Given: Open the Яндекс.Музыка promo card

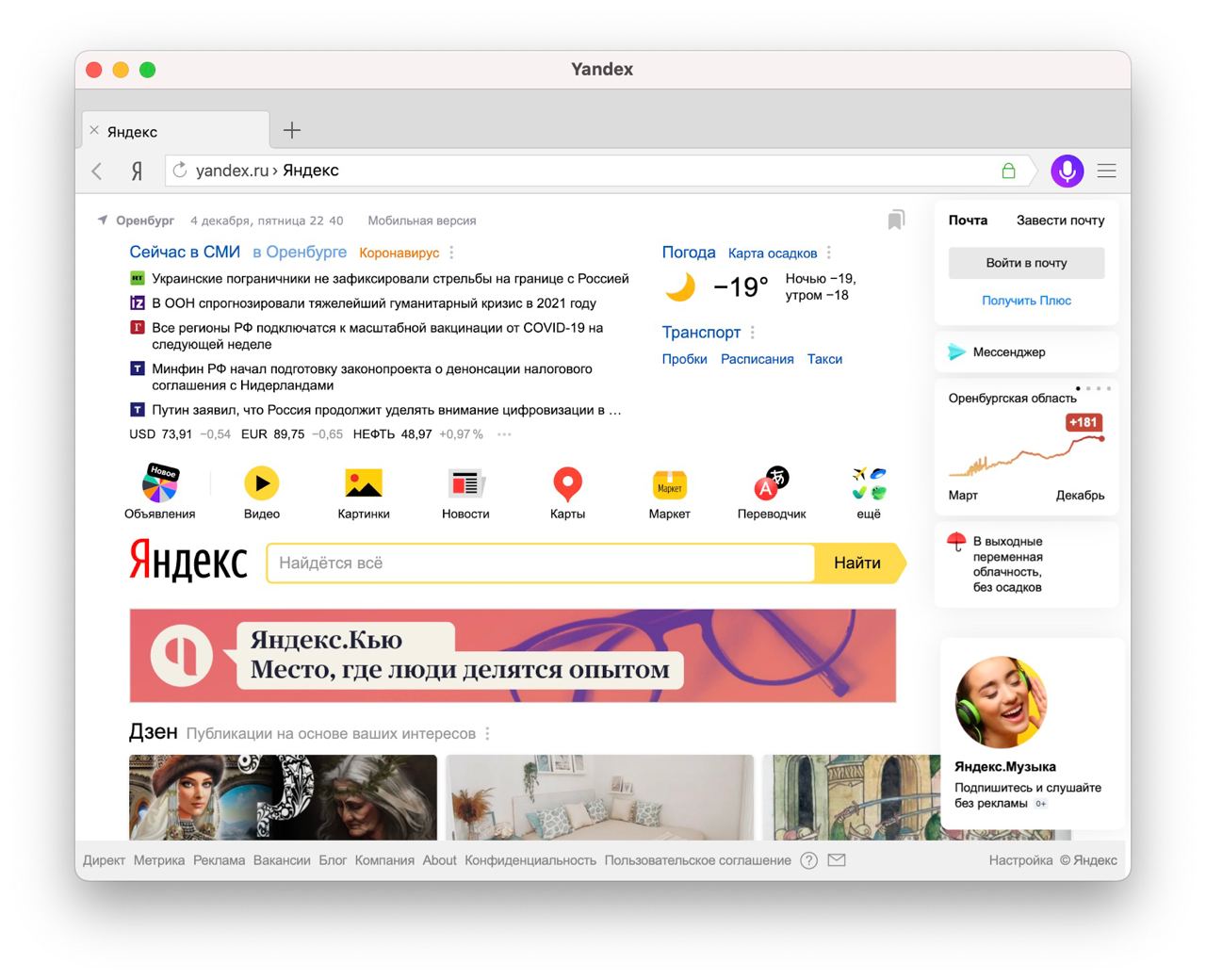Looking at the screenshot, I should click(1032, 734).
